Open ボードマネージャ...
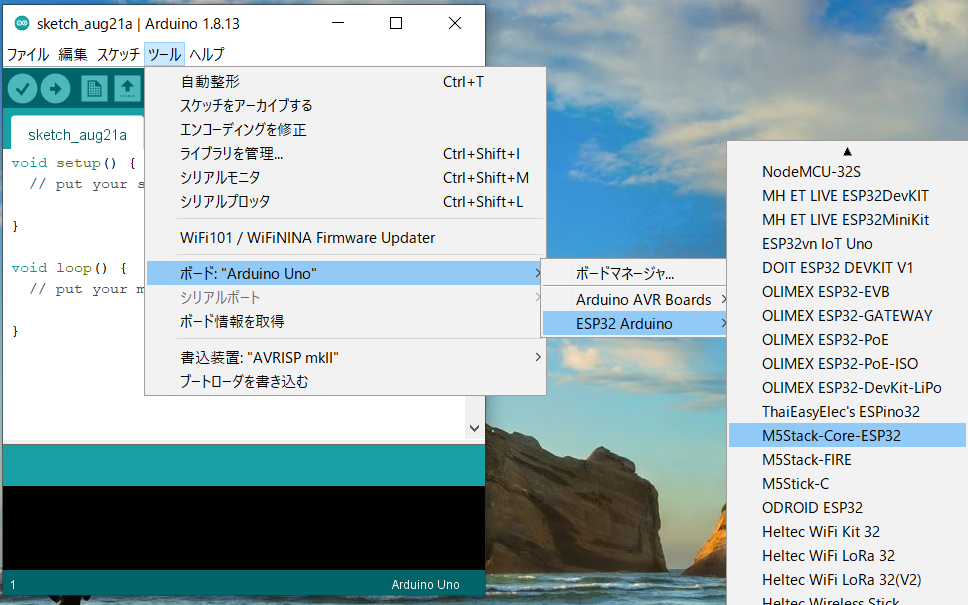Image resolution: width=968 pixels, height=605 pixels. point(634,273)
